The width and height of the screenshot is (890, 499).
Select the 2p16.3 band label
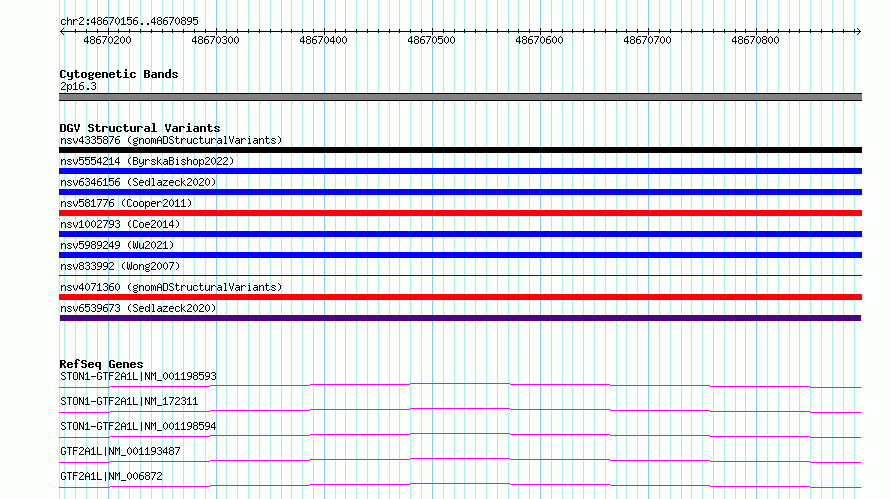point(78,86)
